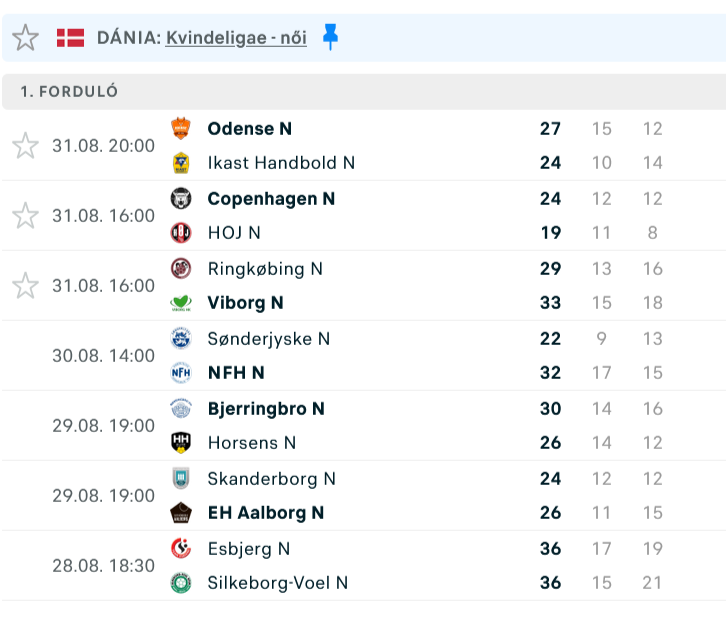Open the Sønderjyske vs NFH match row
The image size is (726, 633).
[x=400, y=356]
